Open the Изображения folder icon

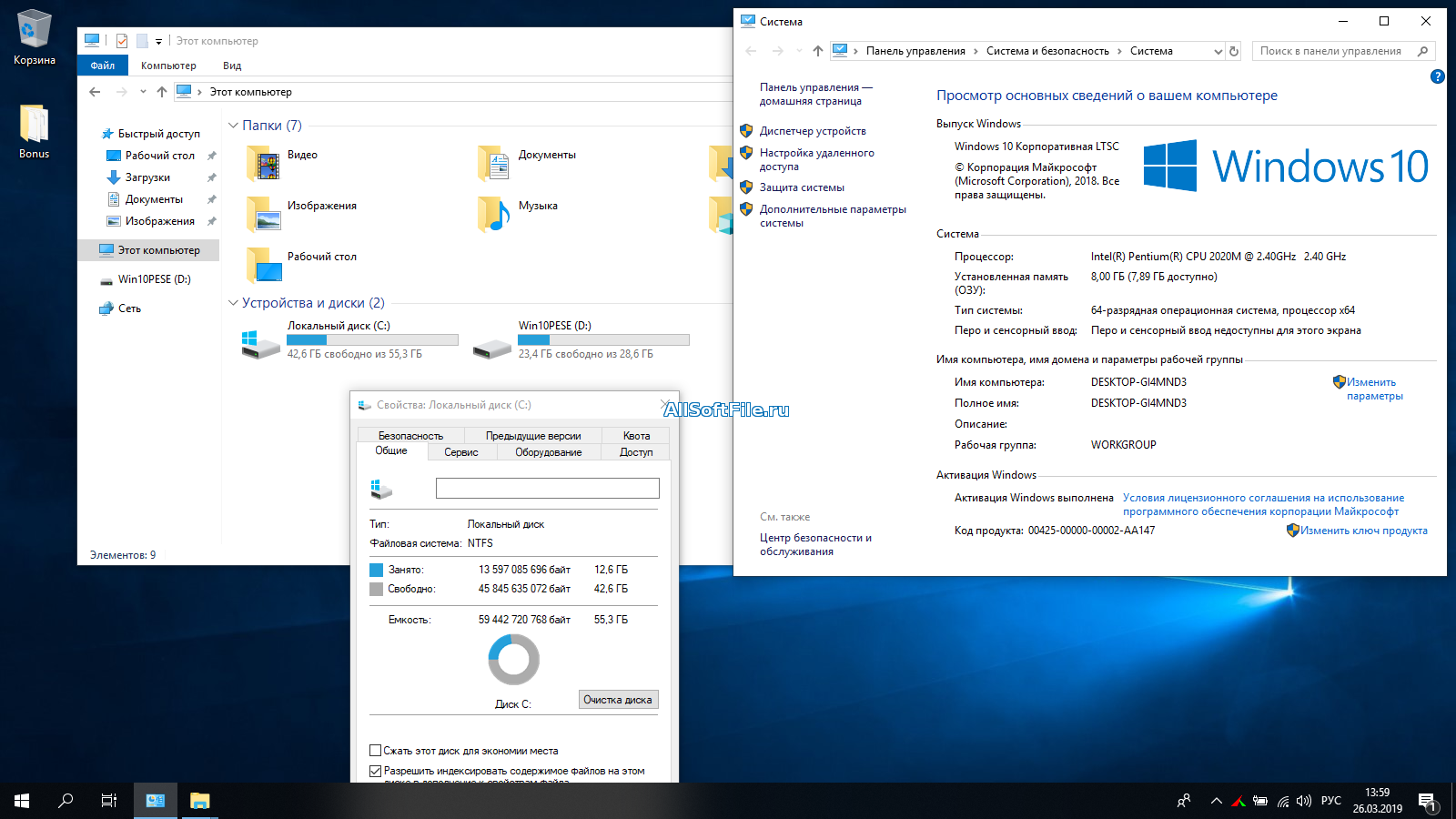point(264,215)
